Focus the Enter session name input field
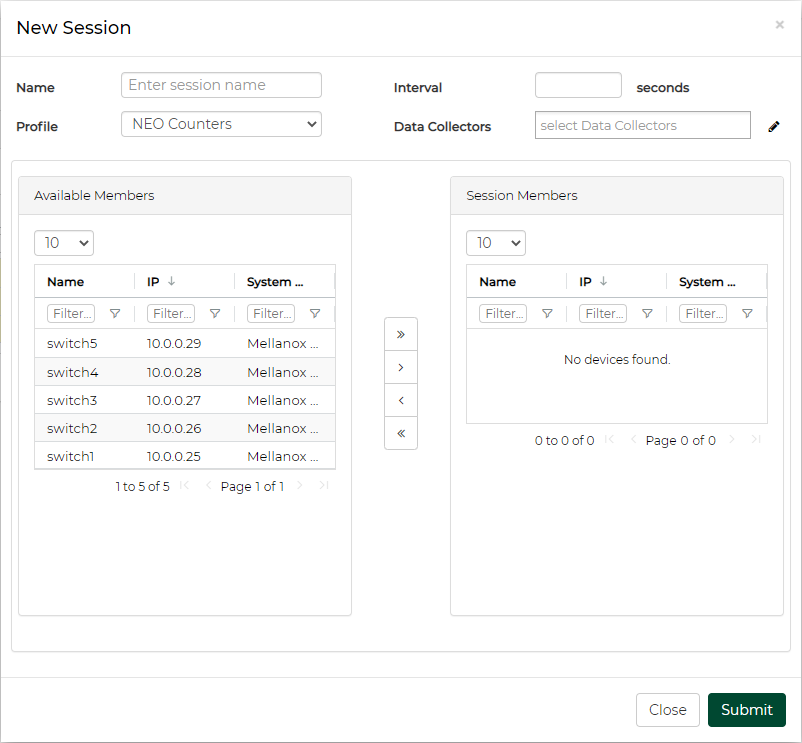Viewport: 802px width, 743px height. point(221,85)
